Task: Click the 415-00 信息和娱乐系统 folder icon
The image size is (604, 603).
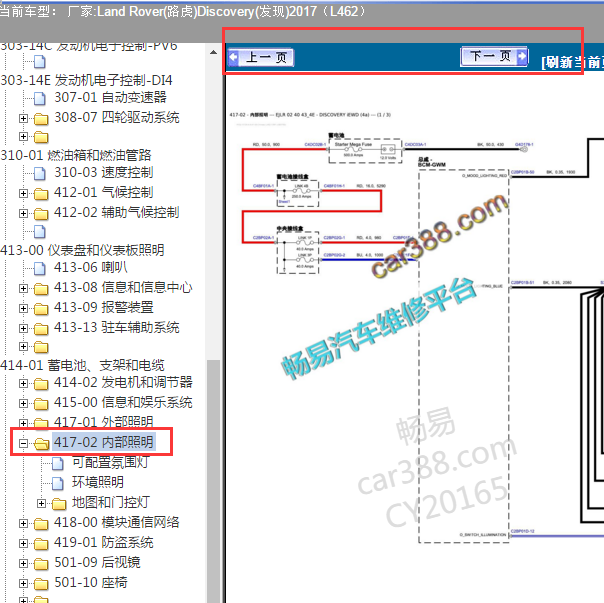Action: (41, 404)
